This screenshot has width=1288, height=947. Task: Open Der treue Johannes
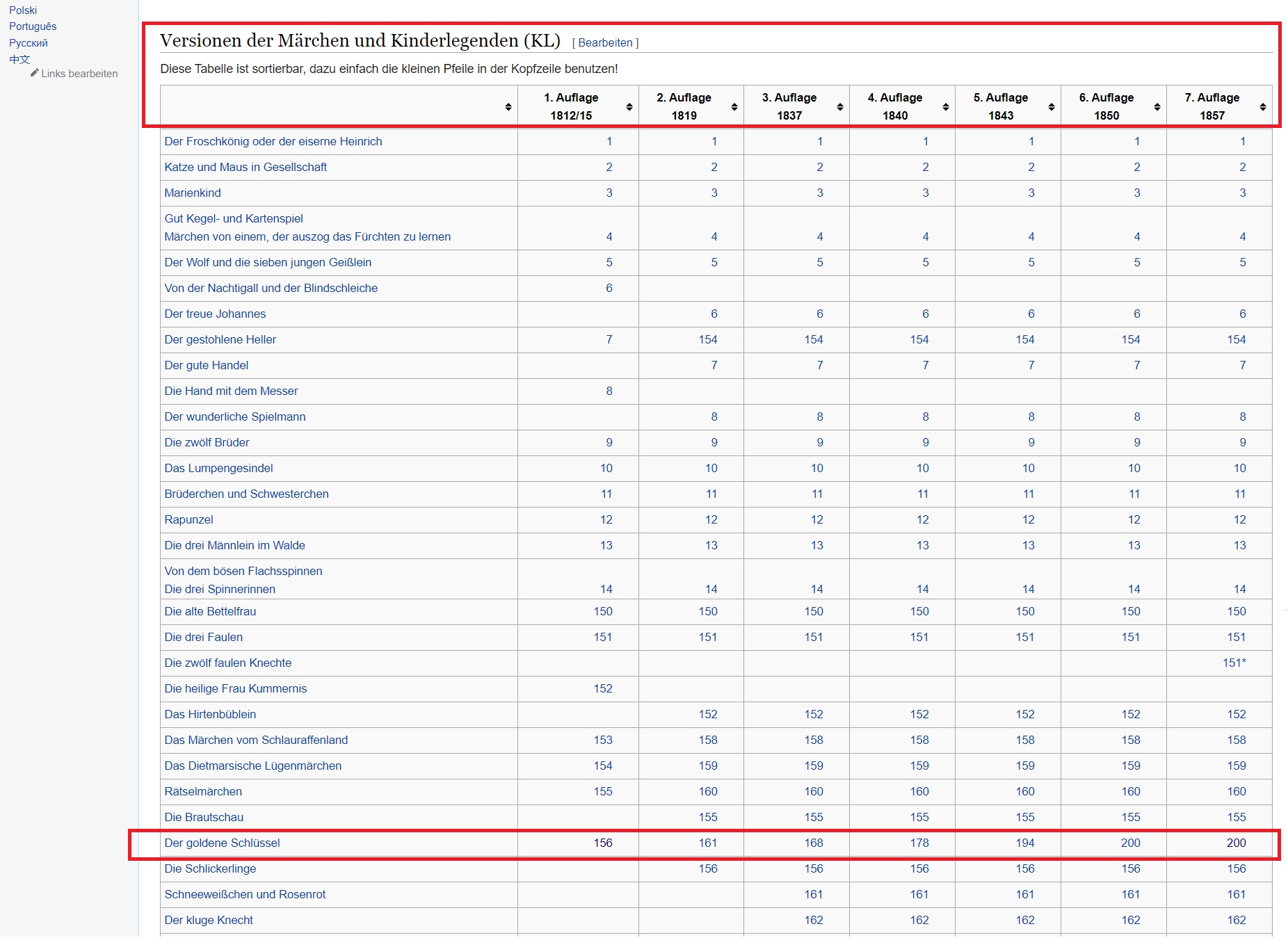click(x=215, y=314)
